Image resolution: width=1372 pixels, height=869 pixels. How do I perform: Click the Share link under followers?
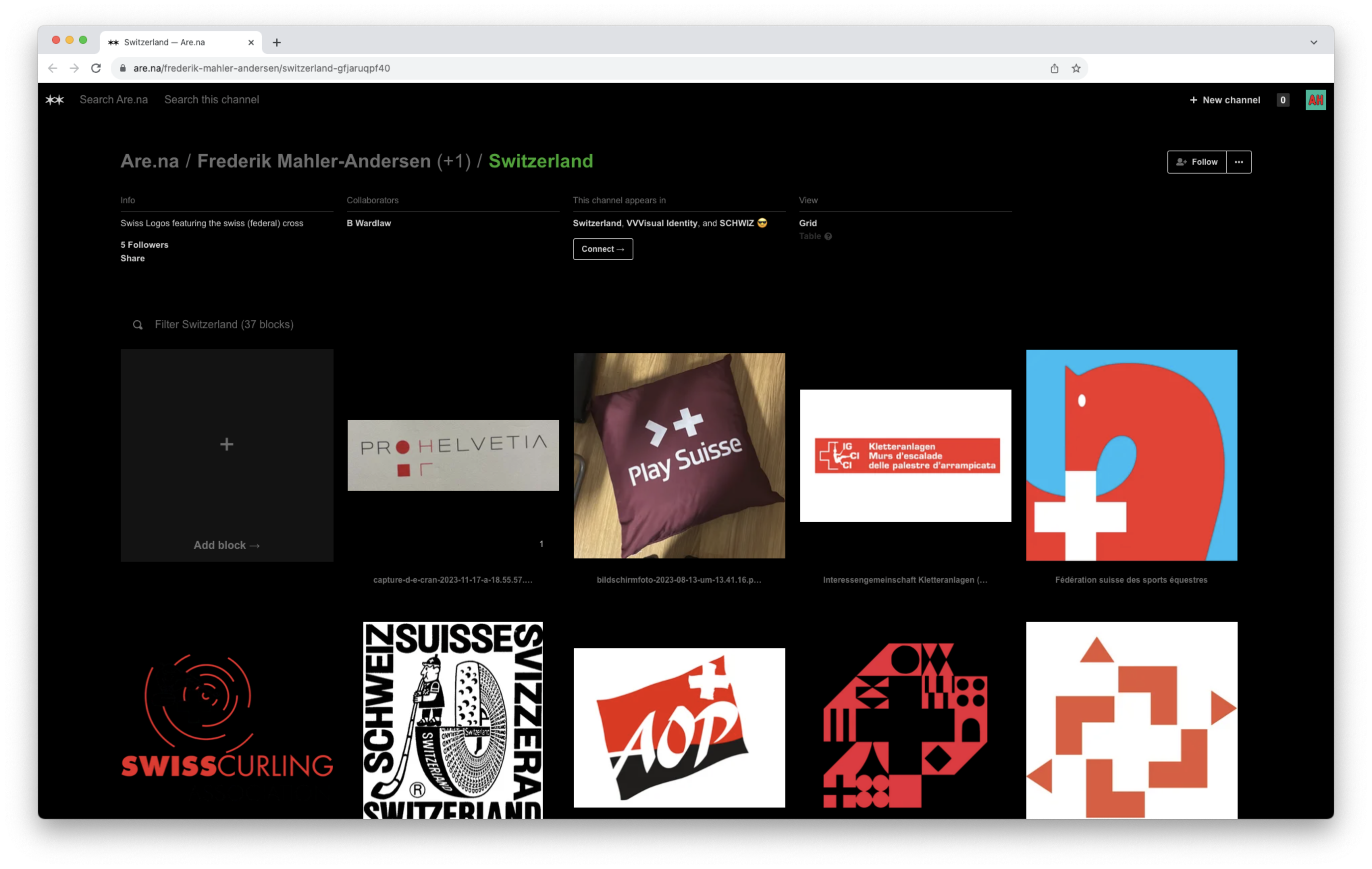(132, 259)
